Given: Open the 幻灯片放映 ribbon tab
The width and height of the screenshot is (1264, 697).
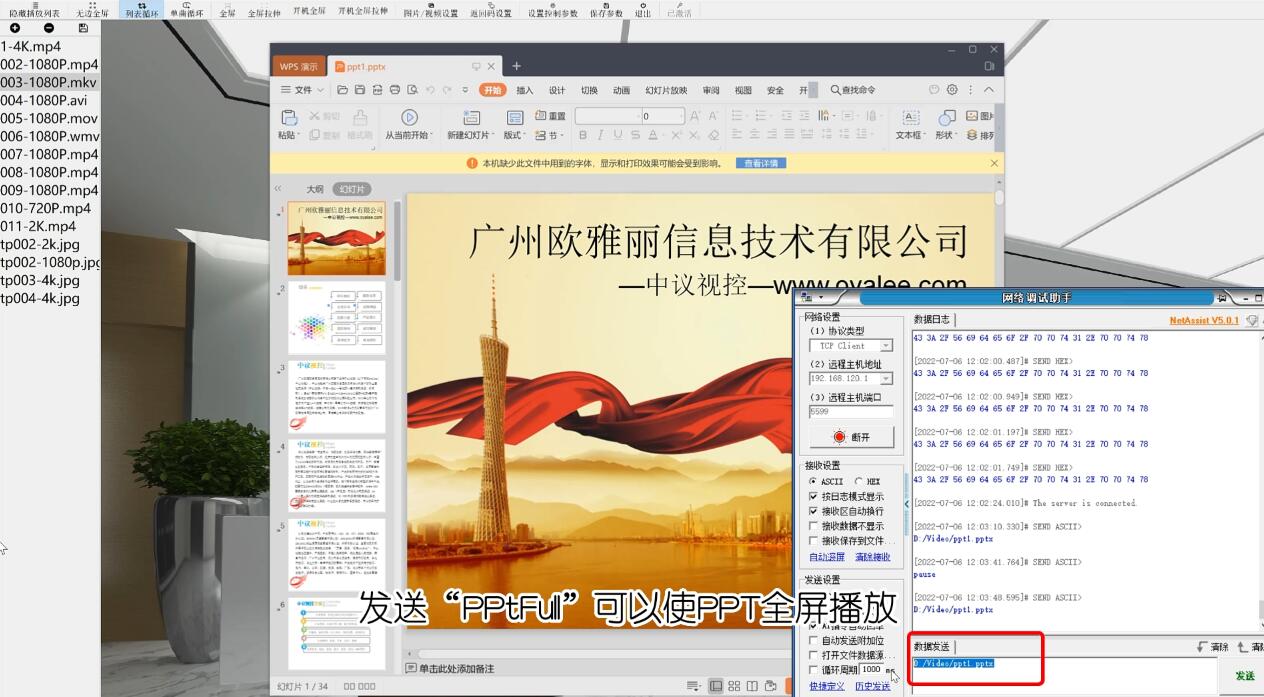Looking at the screenshot, I should tap(666, 90).
